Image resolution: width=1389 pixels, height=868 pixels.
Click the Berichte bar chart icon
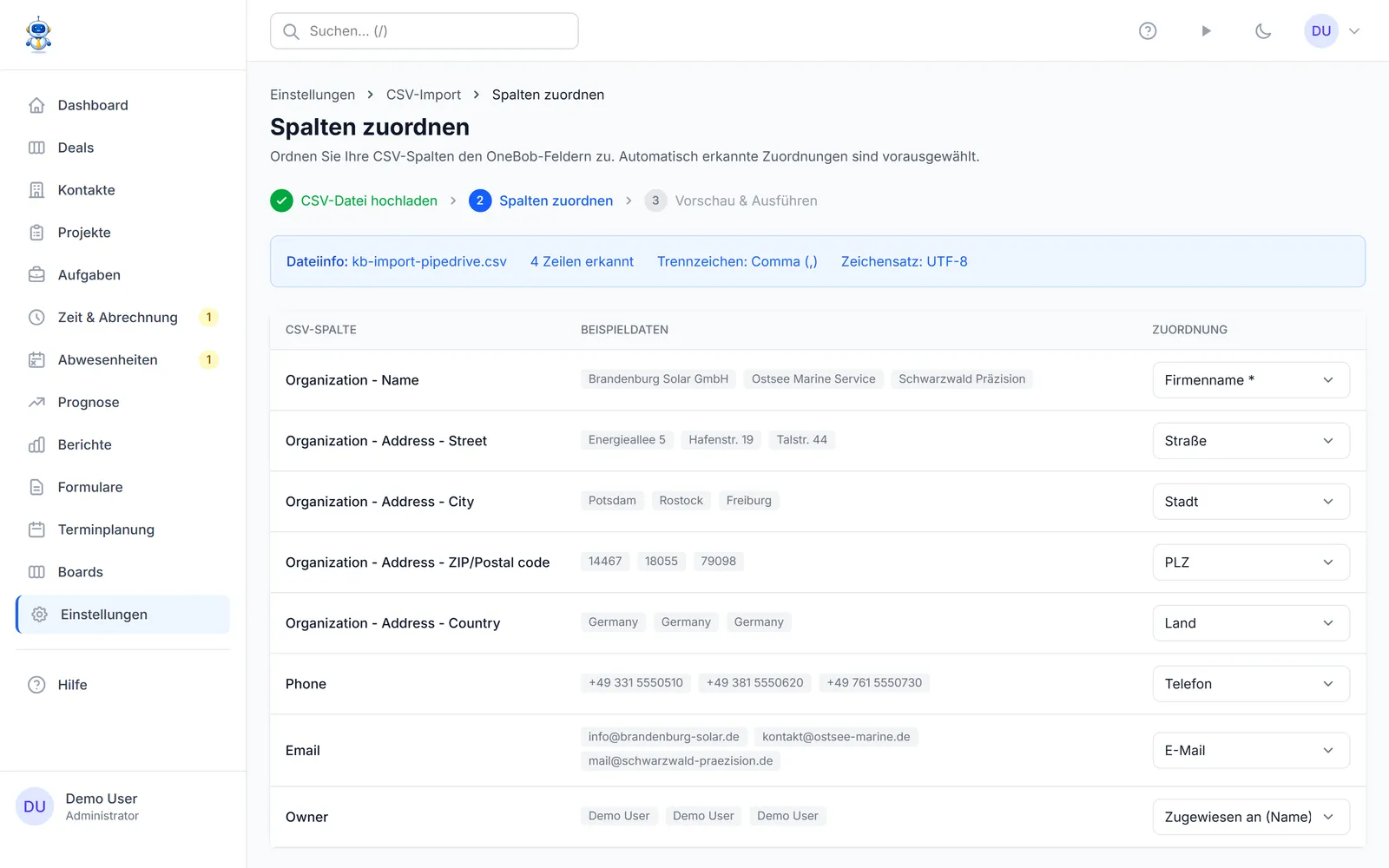(36, 445)
